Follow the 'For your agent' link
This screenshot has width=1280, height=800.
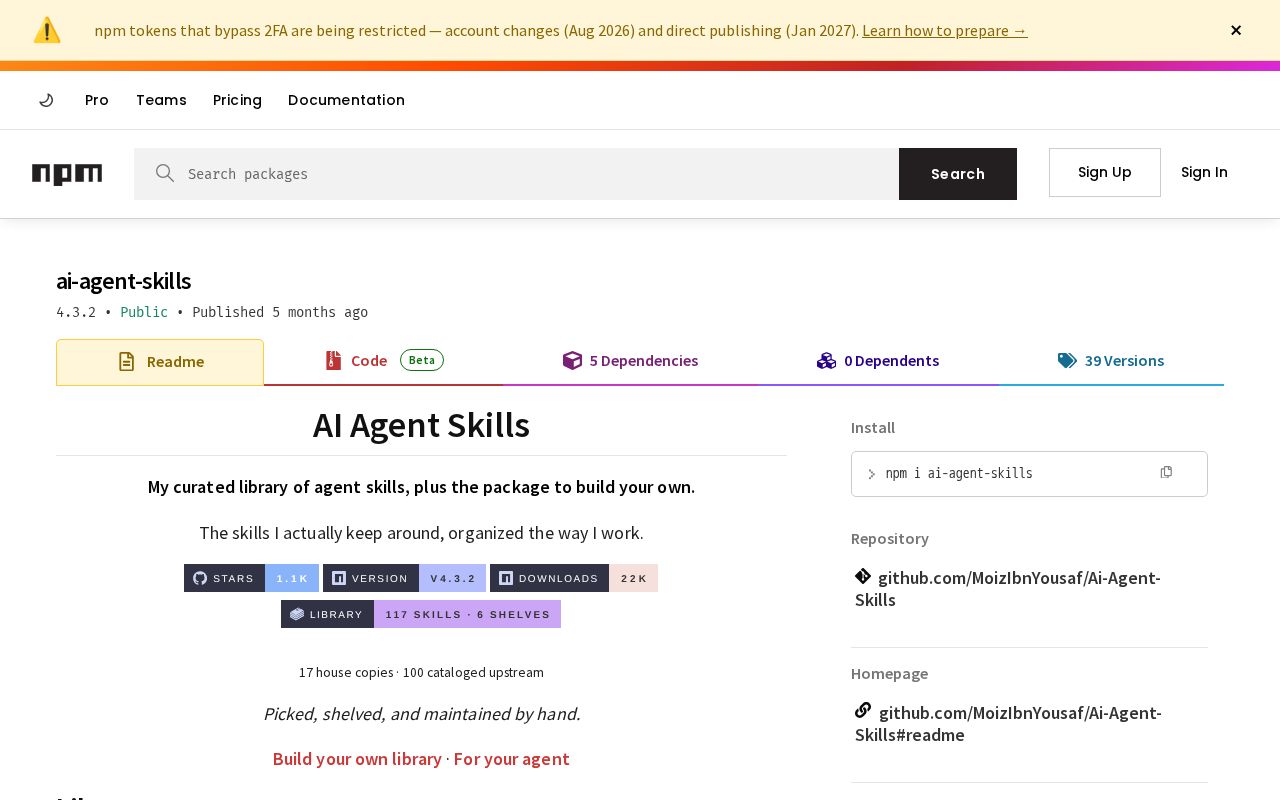tap(512, 759)
